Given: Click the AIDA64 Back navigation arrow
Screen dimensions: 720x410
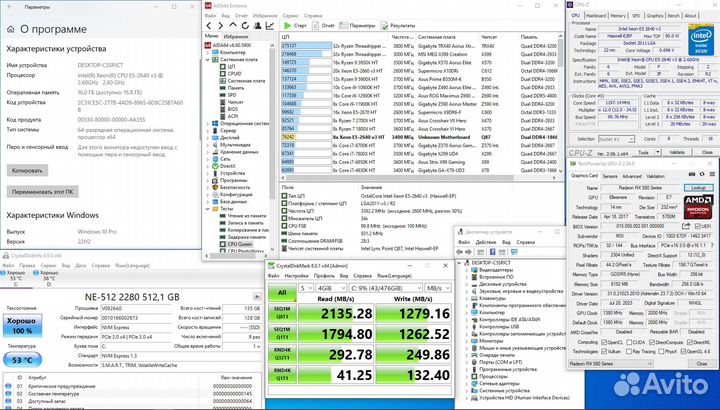Looking at the screenshot, I should pos(211,25).
